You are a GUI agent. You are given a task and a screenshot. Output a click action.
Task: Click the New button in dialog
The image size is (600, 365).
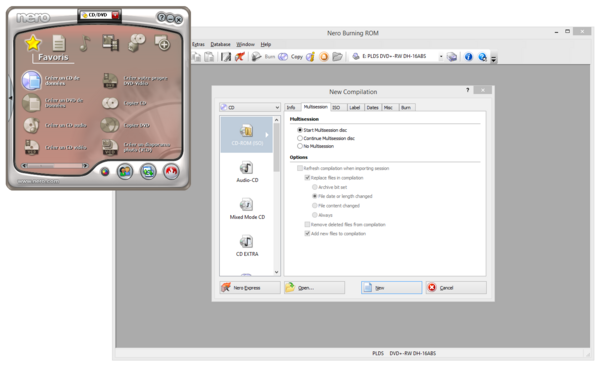391,288
